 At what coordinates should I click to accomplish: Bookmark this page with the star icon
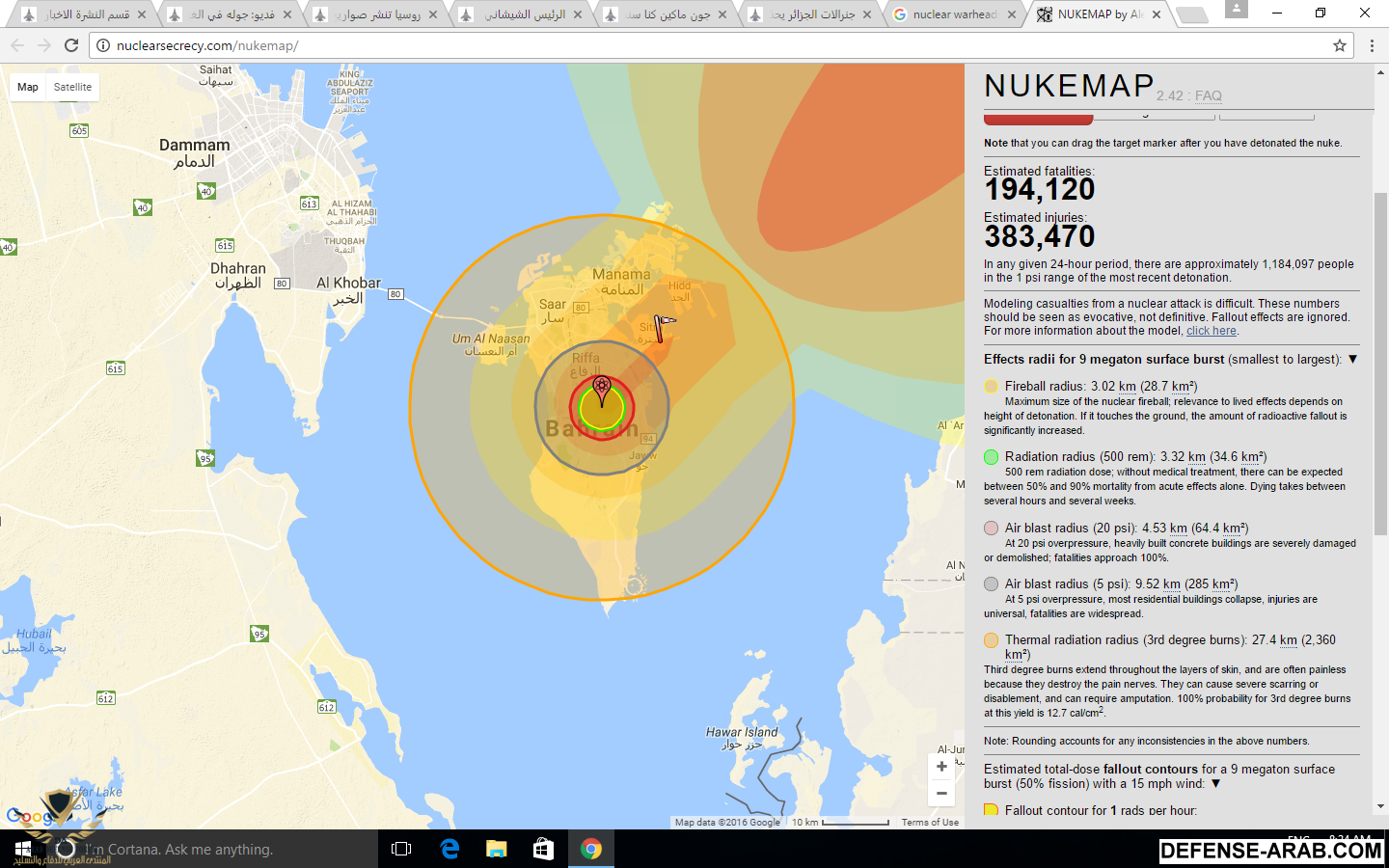[x=1339, y=45]
